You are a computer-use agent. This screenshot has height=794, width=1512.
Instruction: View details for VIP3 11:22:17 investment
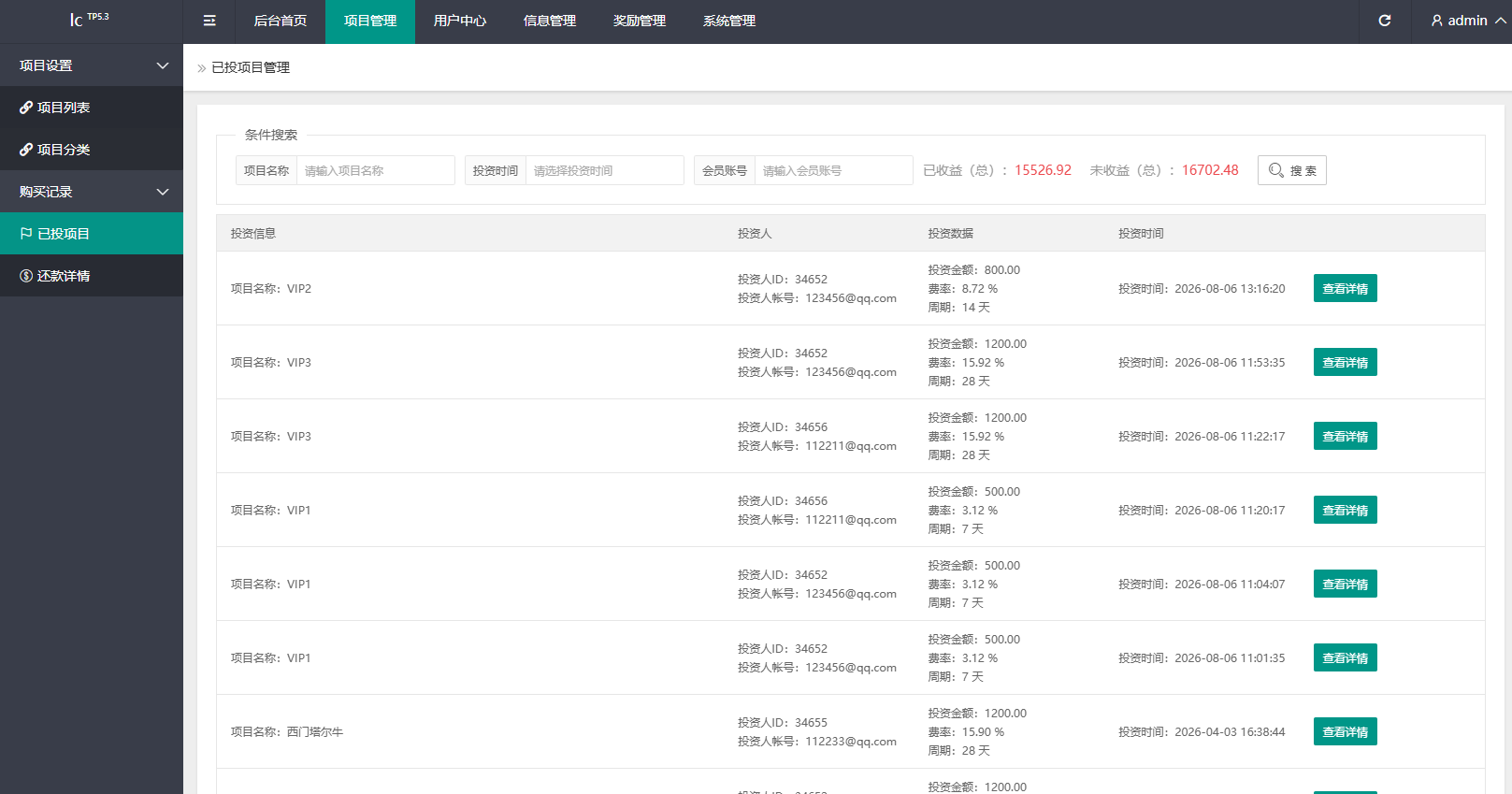coord(1345,436)
